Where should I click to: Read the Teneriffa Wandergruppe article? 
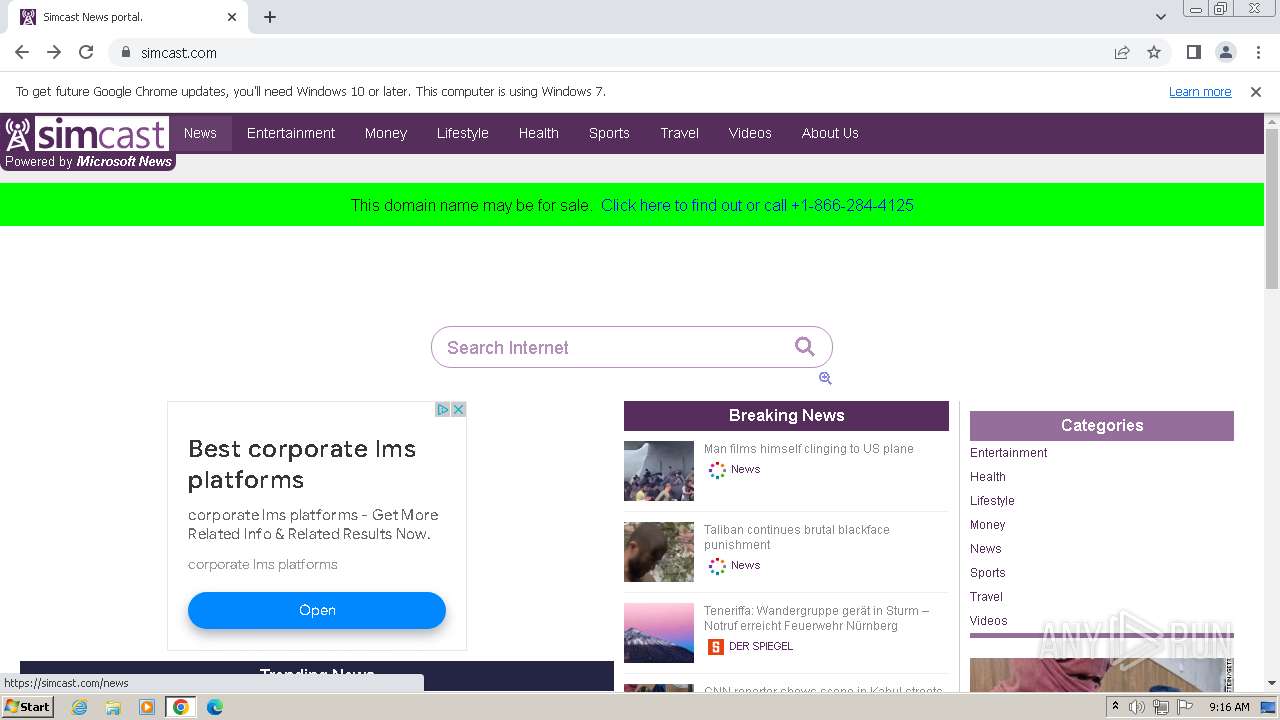tap(817, 618)
